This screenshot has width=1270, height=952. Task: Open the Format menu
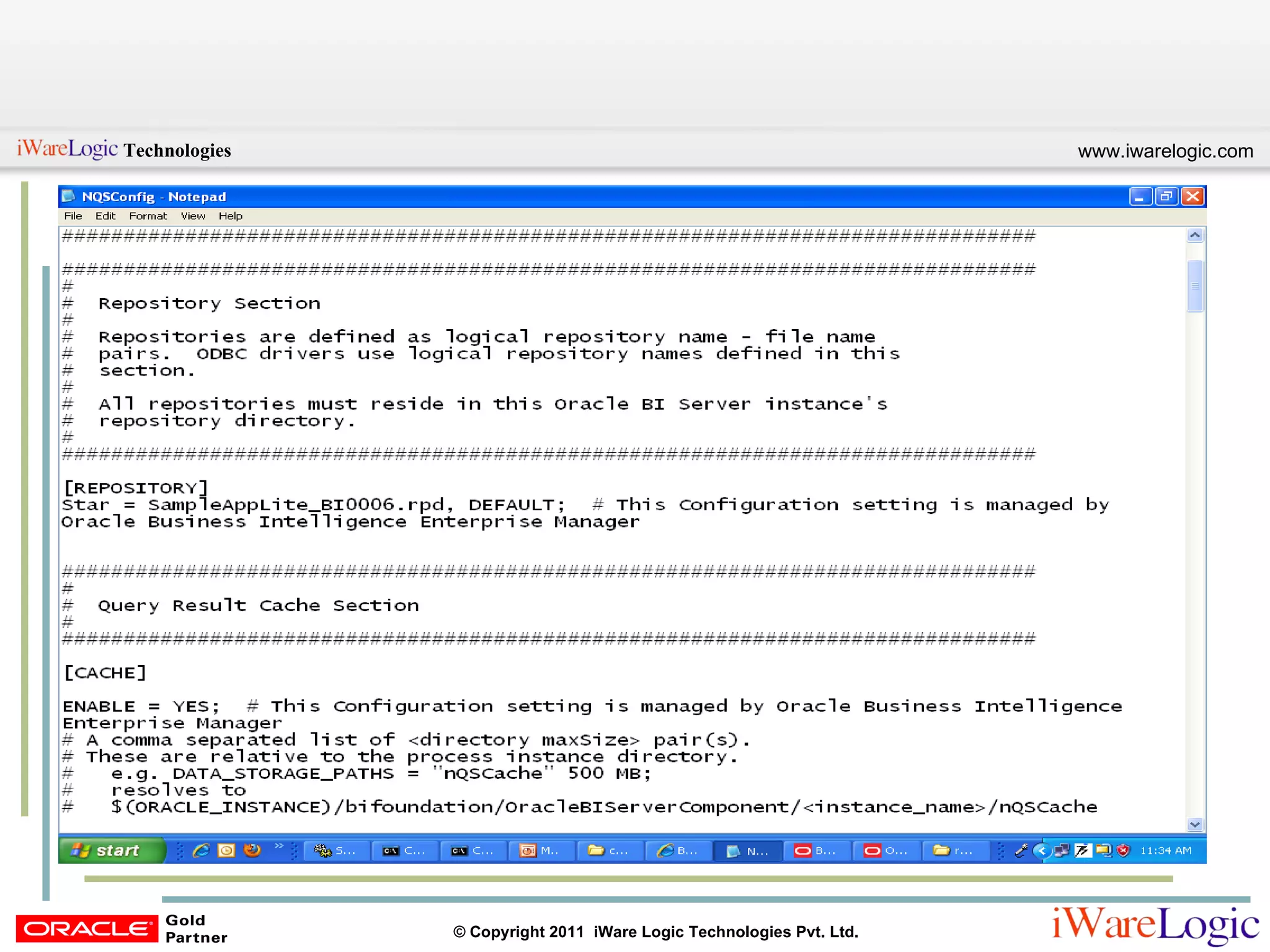pos(148,216)
